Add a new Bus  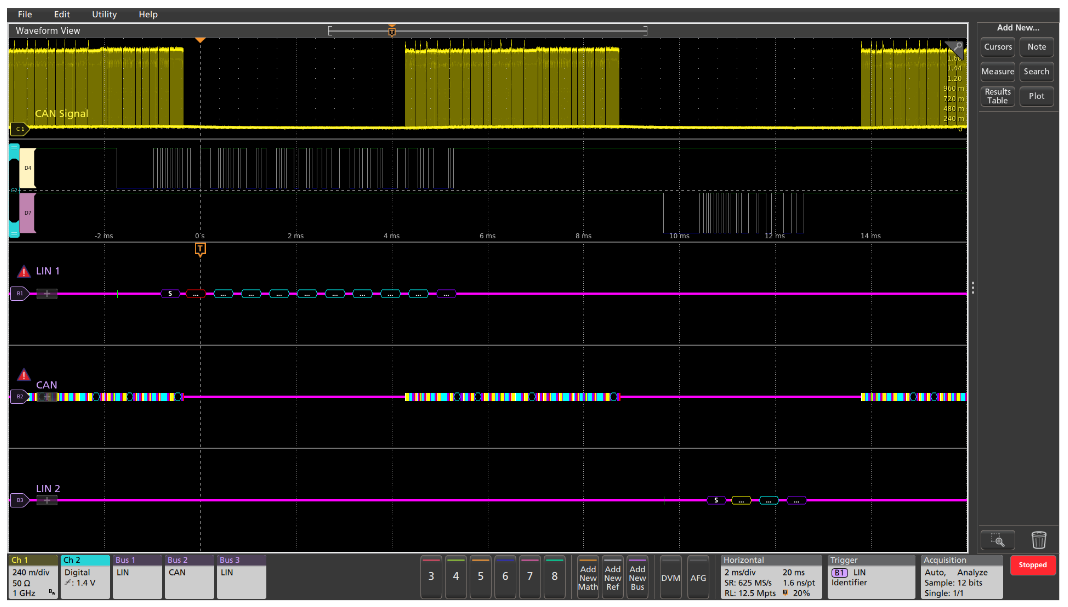point(637,577)
